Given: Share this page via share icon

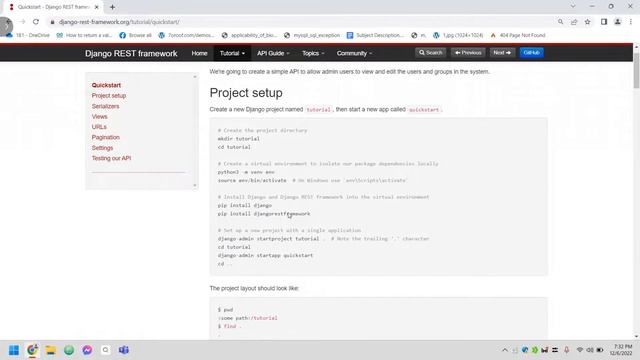Looking at the screenshot, I should [x=574, y=22].
